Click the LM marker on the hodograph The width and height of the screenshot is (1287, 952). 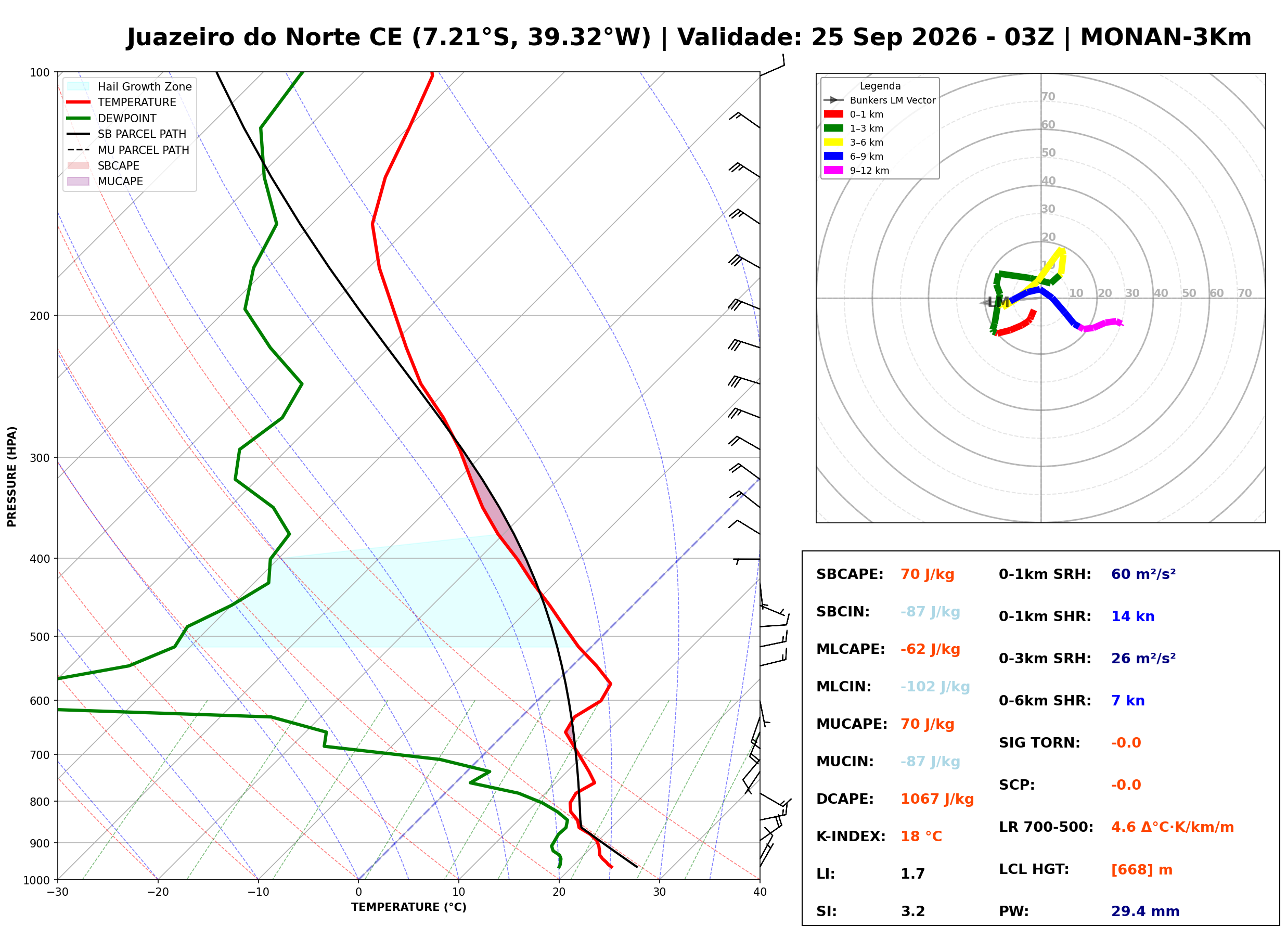tap(998, 302)
